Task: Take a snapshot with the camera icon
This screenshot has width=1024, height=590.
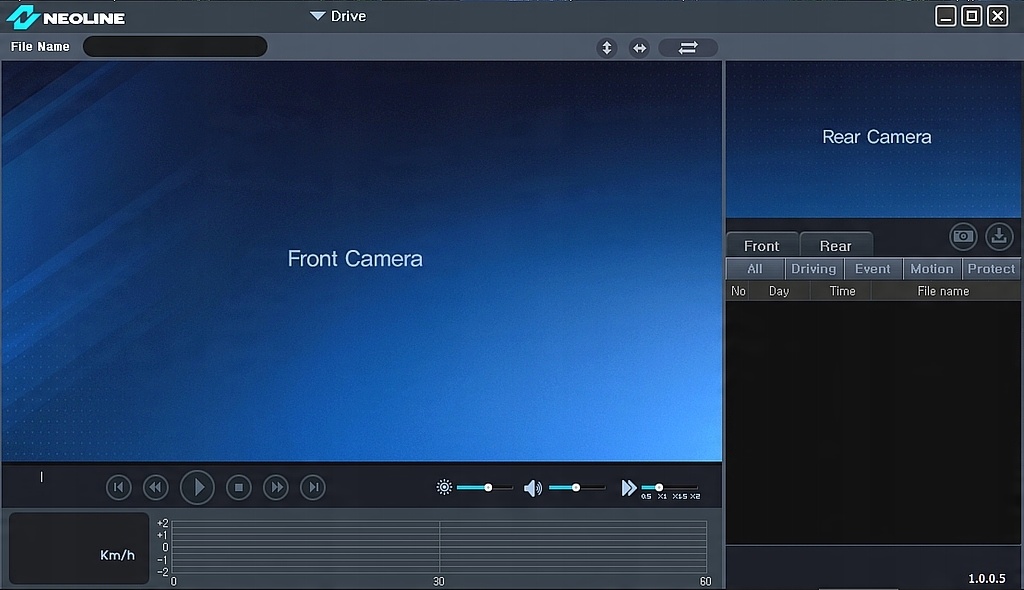Action: (x=963, y=236)
